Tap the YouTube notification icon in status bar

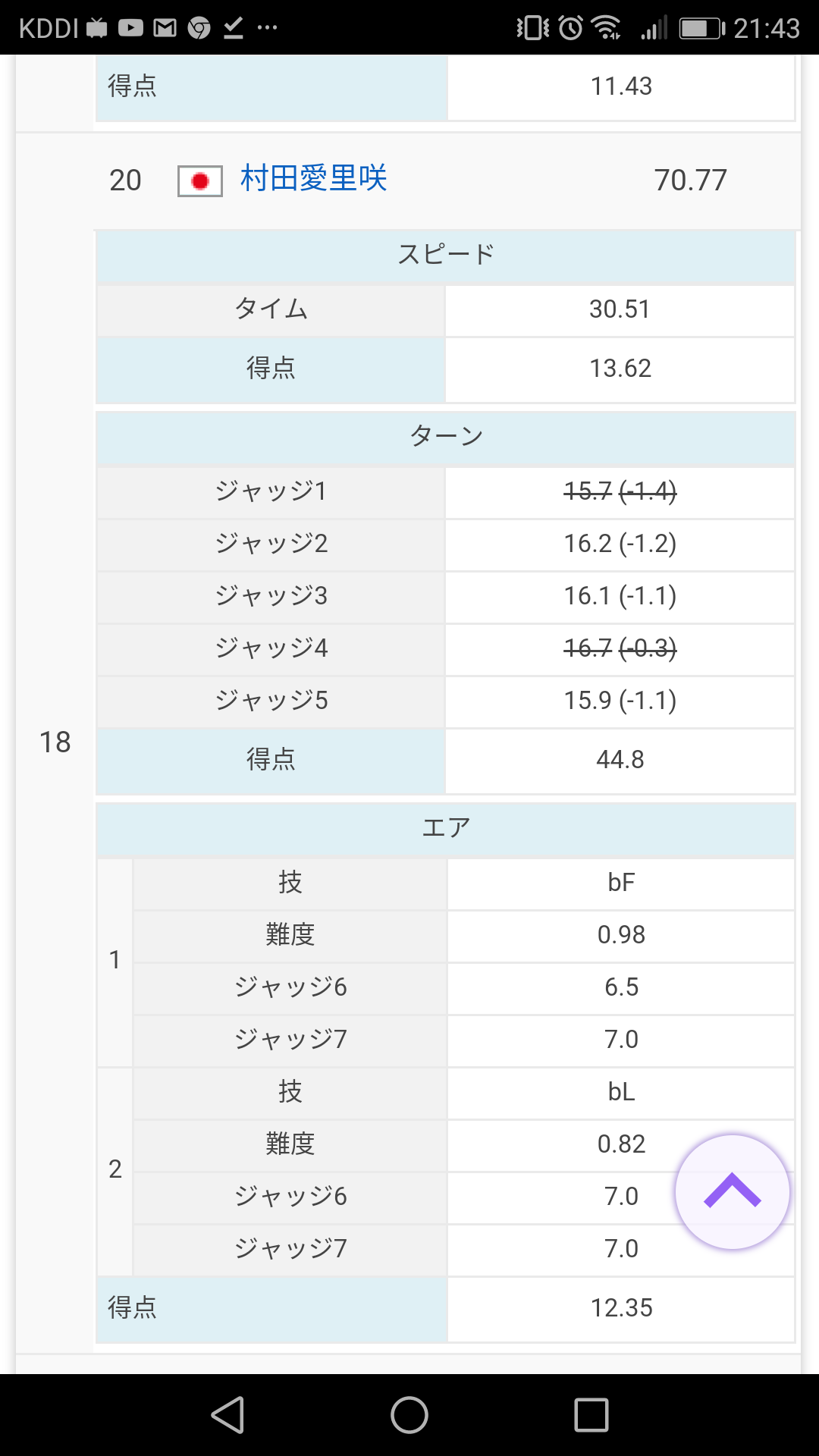pos(130,28)
